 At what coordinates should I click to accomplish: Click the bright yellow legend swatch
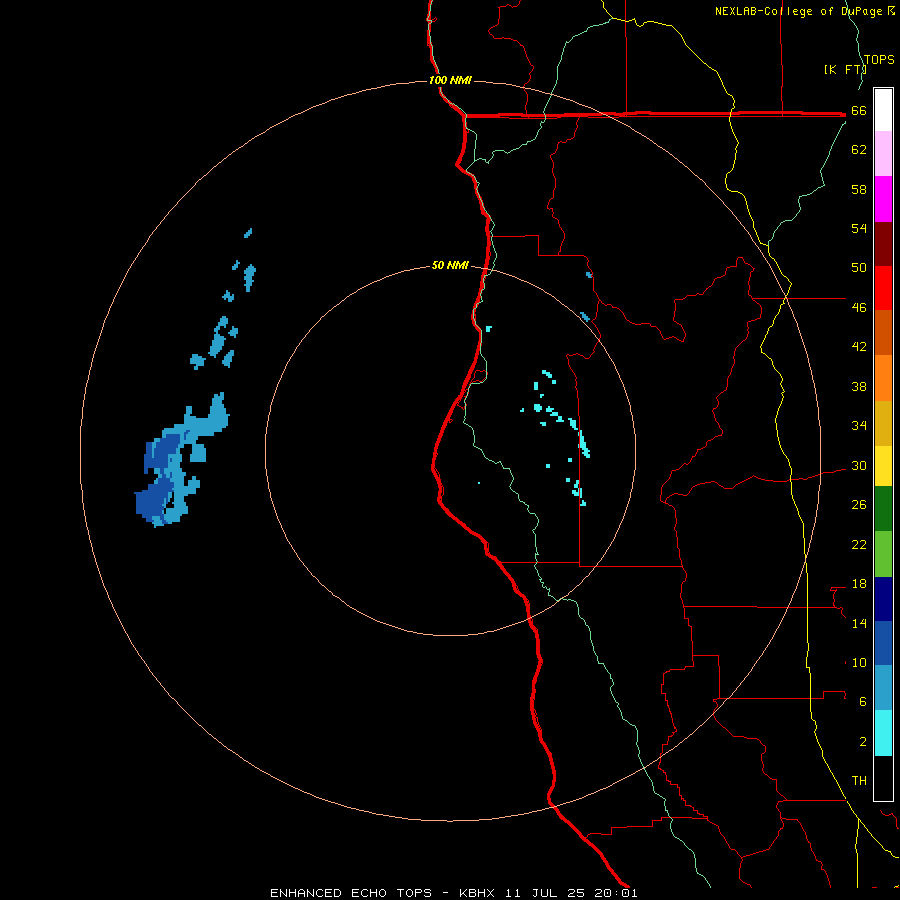[883, 465]
